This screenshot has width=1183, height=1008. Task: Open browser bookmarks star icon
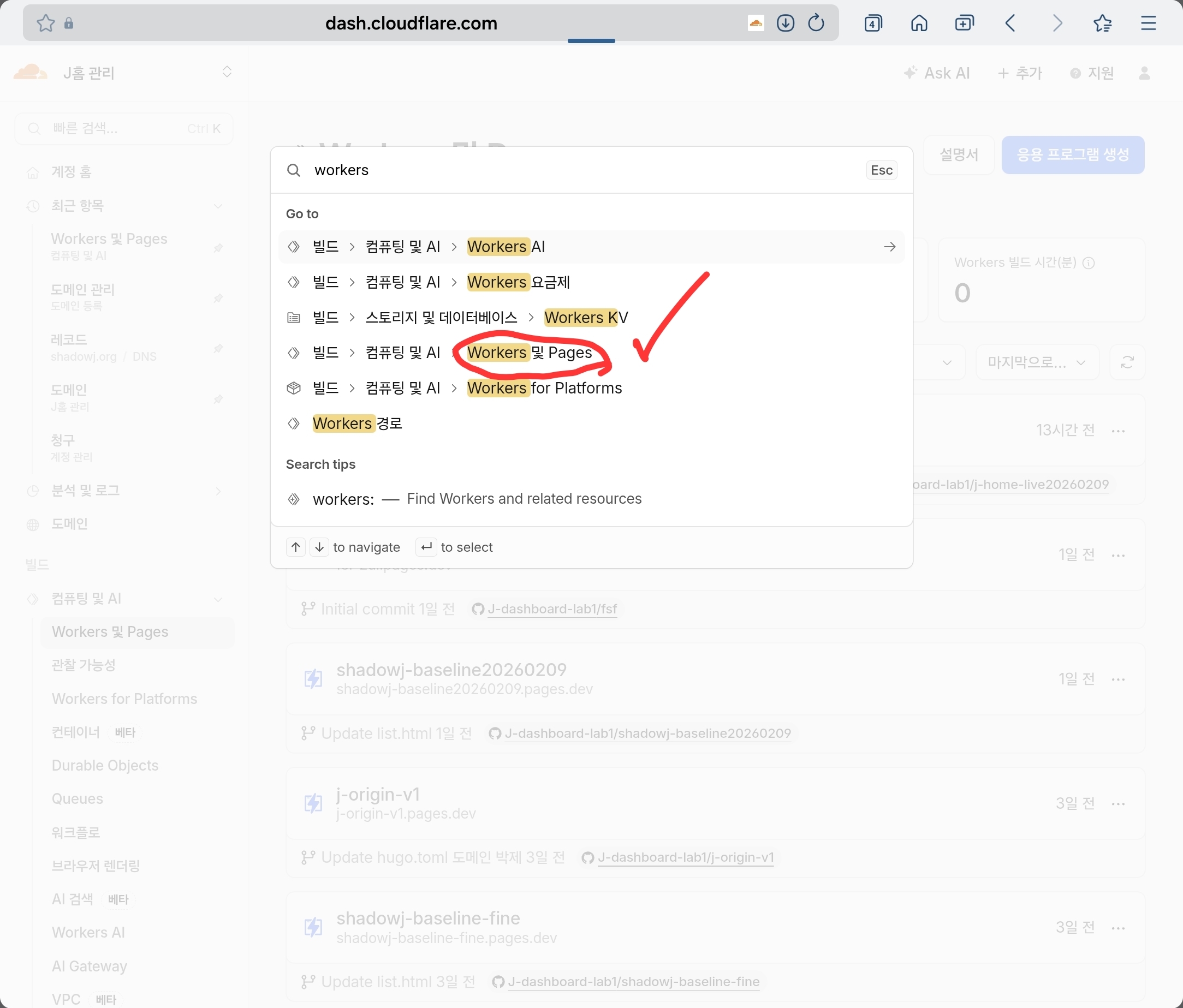[1102, 23]
